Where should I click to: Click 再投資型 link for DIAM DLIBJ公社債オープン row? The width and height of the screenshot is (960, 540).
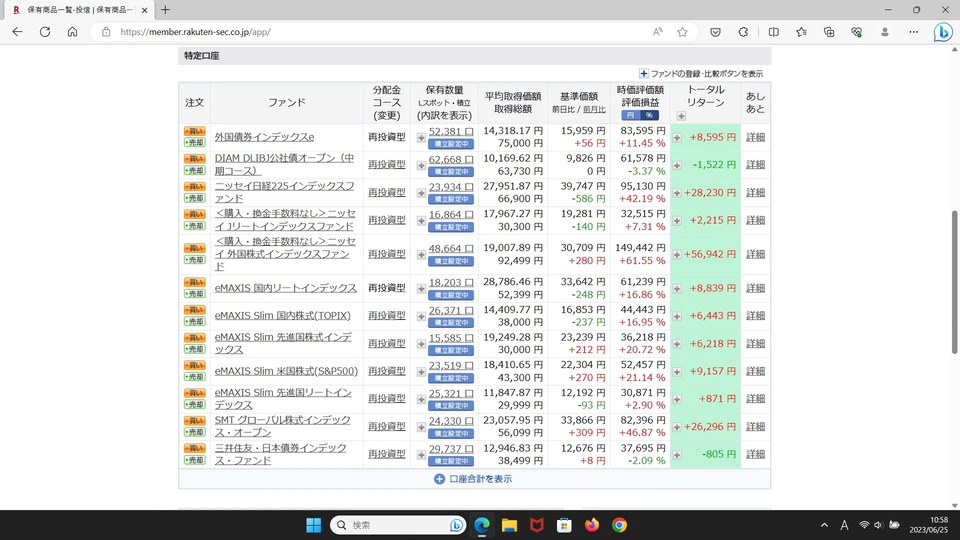click(x=387, y=165)
